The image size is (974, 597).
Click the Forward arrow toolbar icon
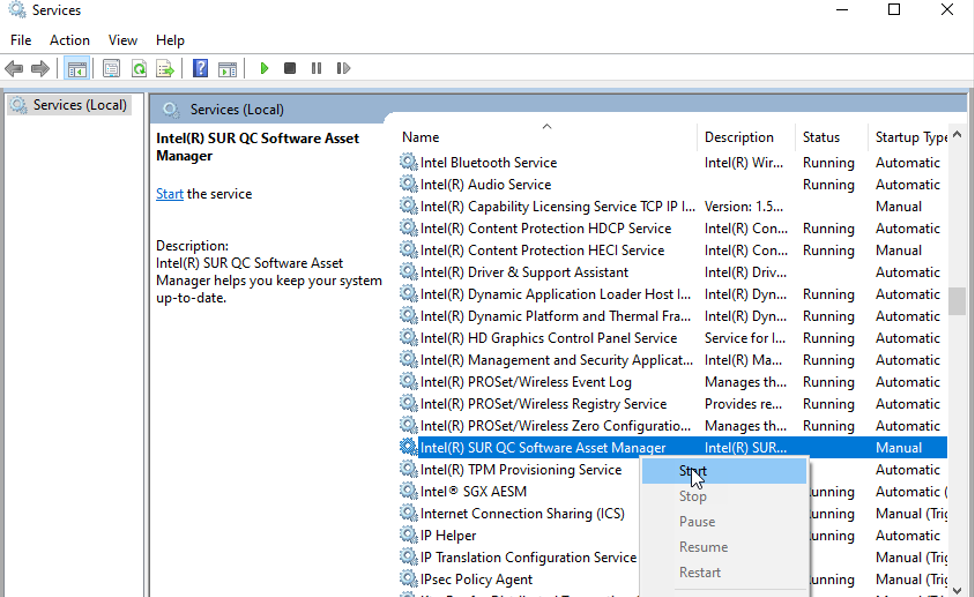(40, 68)
